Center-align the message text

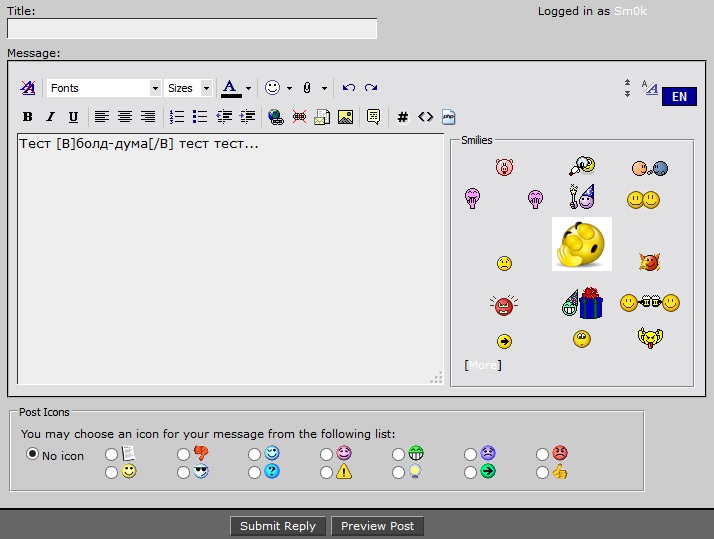(125, 117)
